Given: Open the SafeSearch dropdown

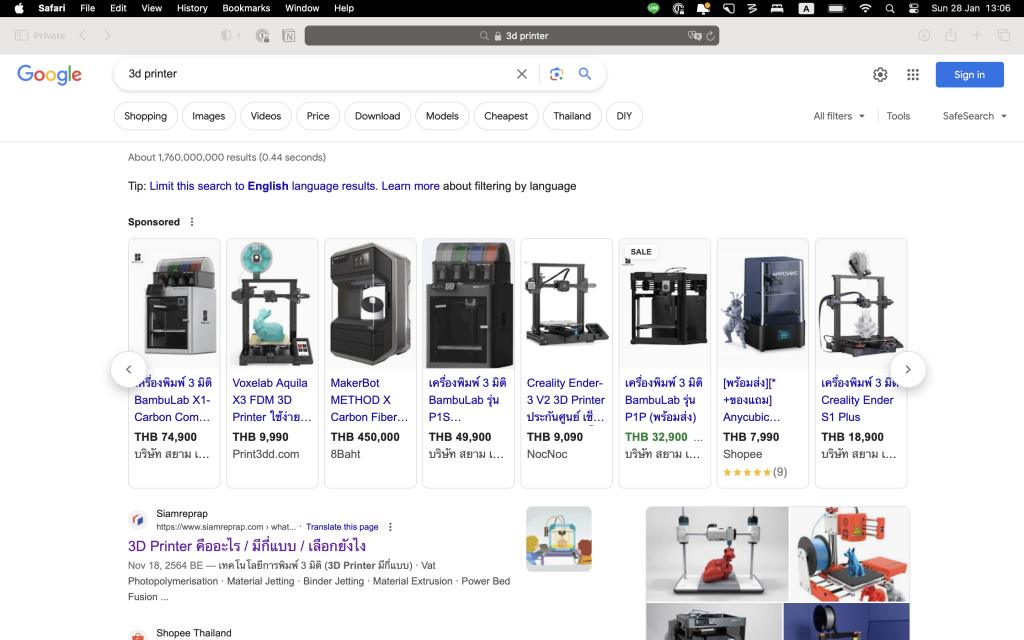Looking at the screenshot, I should 974,116.
